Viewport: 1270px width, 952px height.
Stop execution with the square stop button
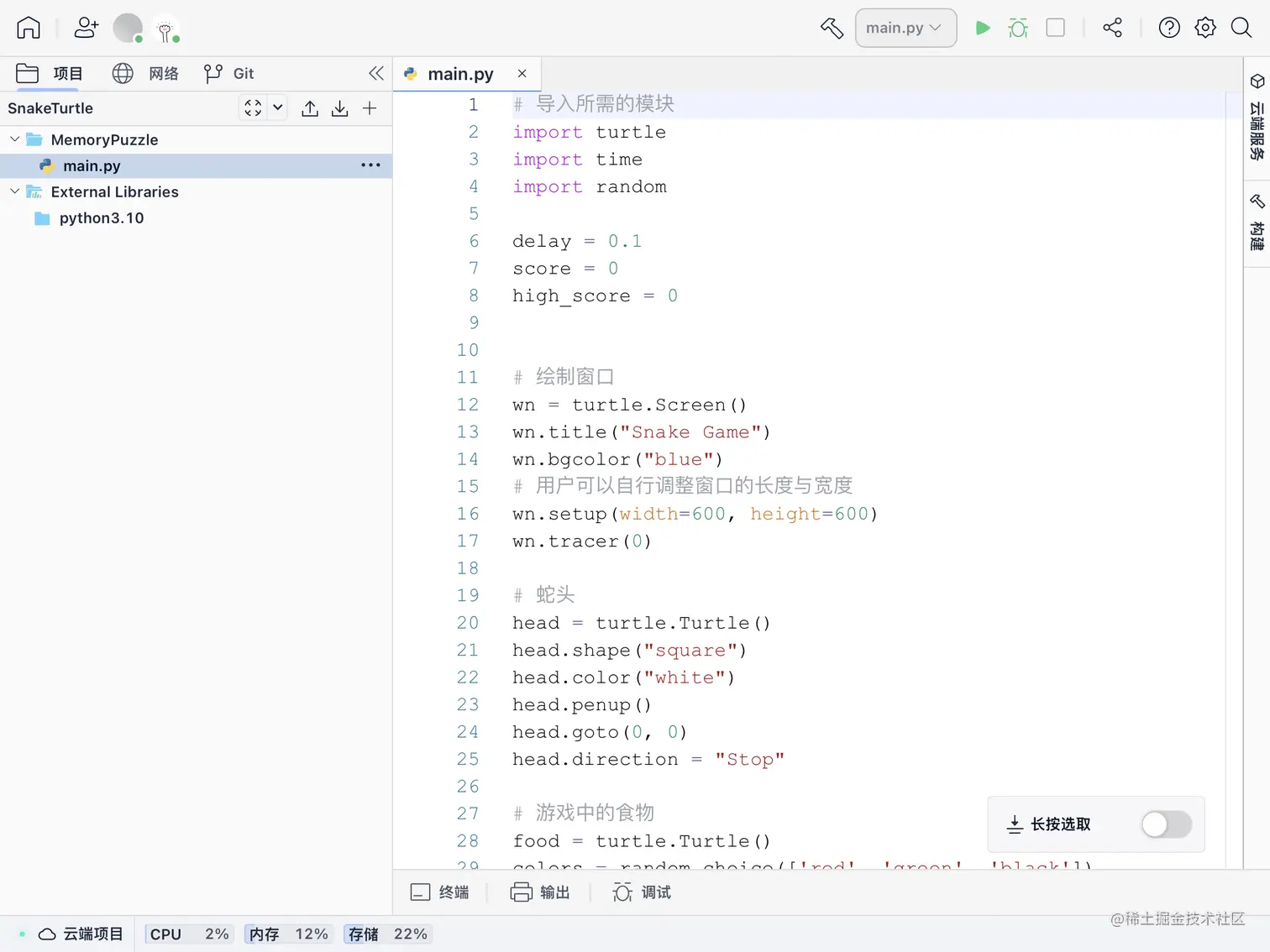[1056, 28]
